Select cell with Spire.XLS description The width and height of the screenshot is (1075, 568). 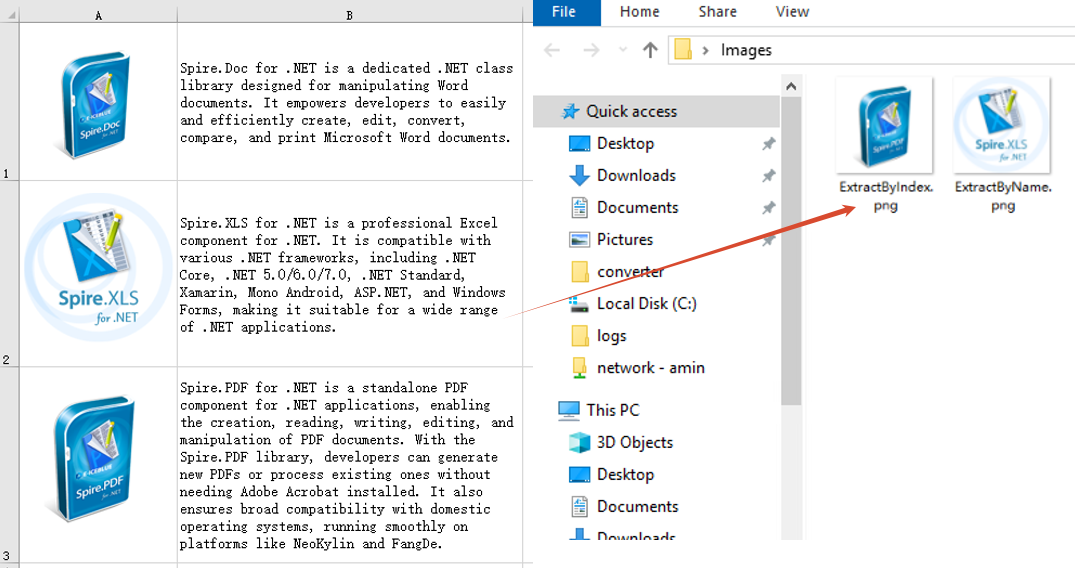point(350,274)
